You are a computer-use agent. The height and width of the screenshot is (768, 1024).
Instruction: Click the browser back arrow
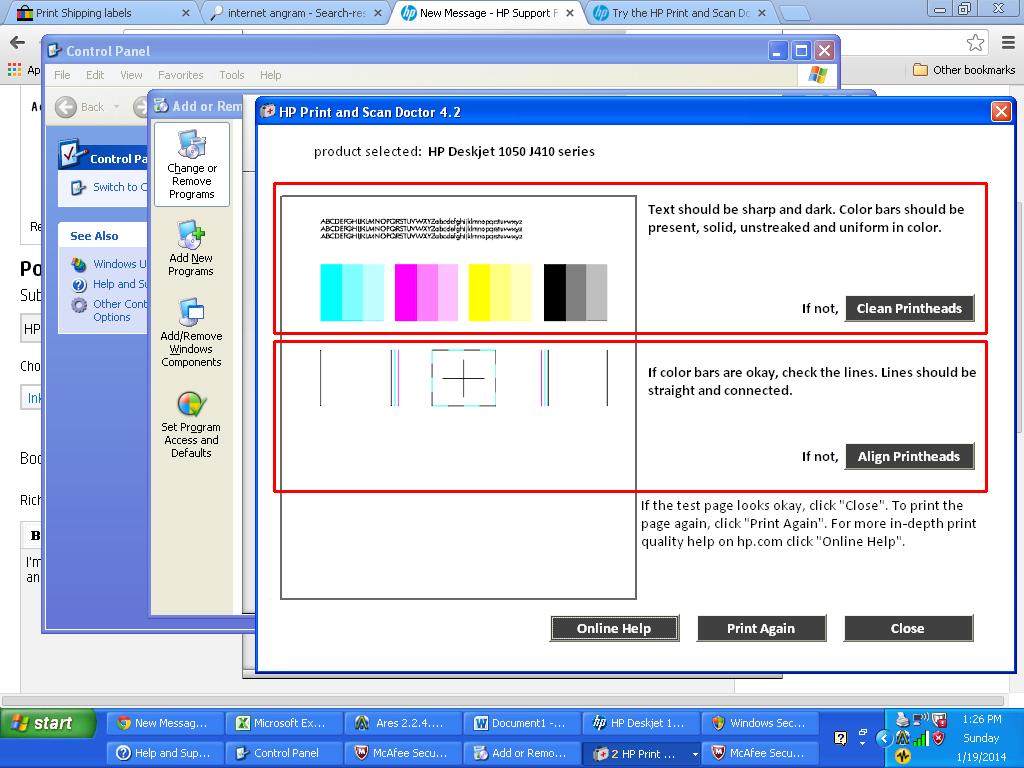point(18,43)
